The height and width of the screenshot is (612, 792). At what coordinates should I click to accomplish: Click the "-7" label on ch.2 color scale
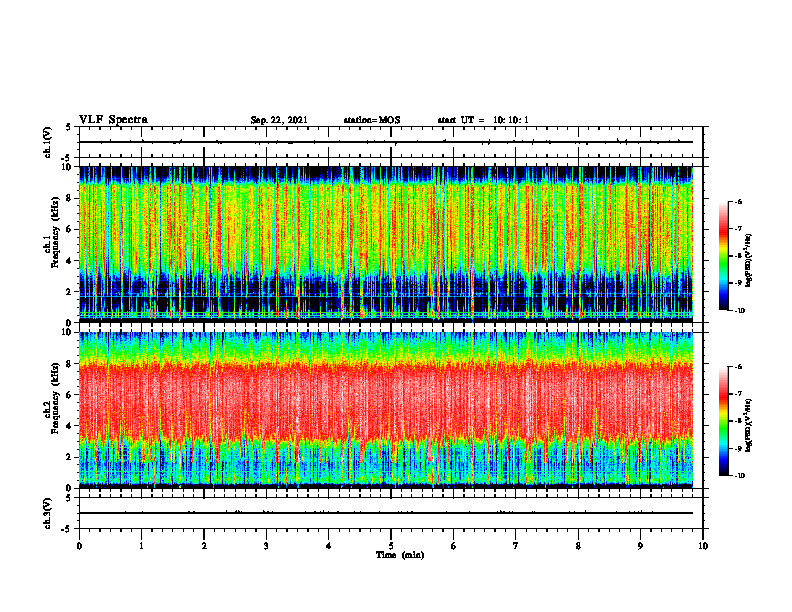click(x=738, y=394)
